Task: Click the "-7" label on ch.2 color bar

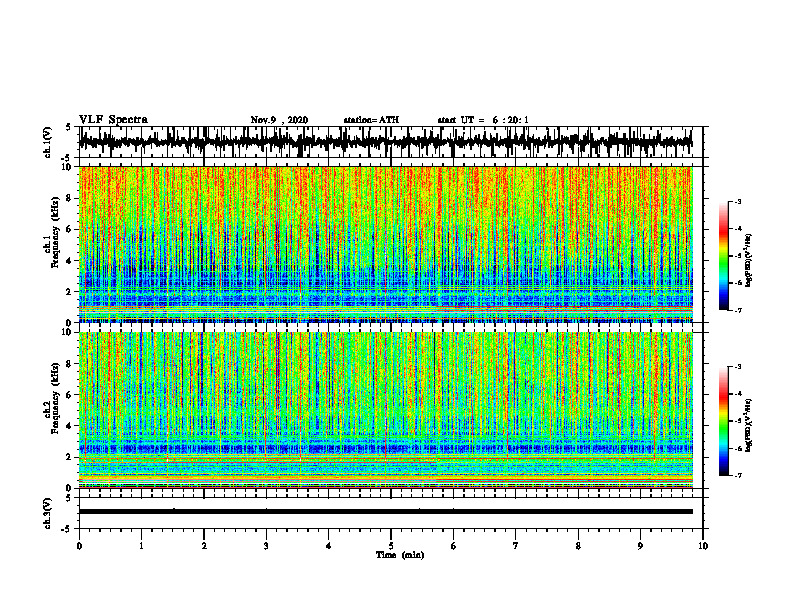Action: pyautogui.click(x=738, y=475)
